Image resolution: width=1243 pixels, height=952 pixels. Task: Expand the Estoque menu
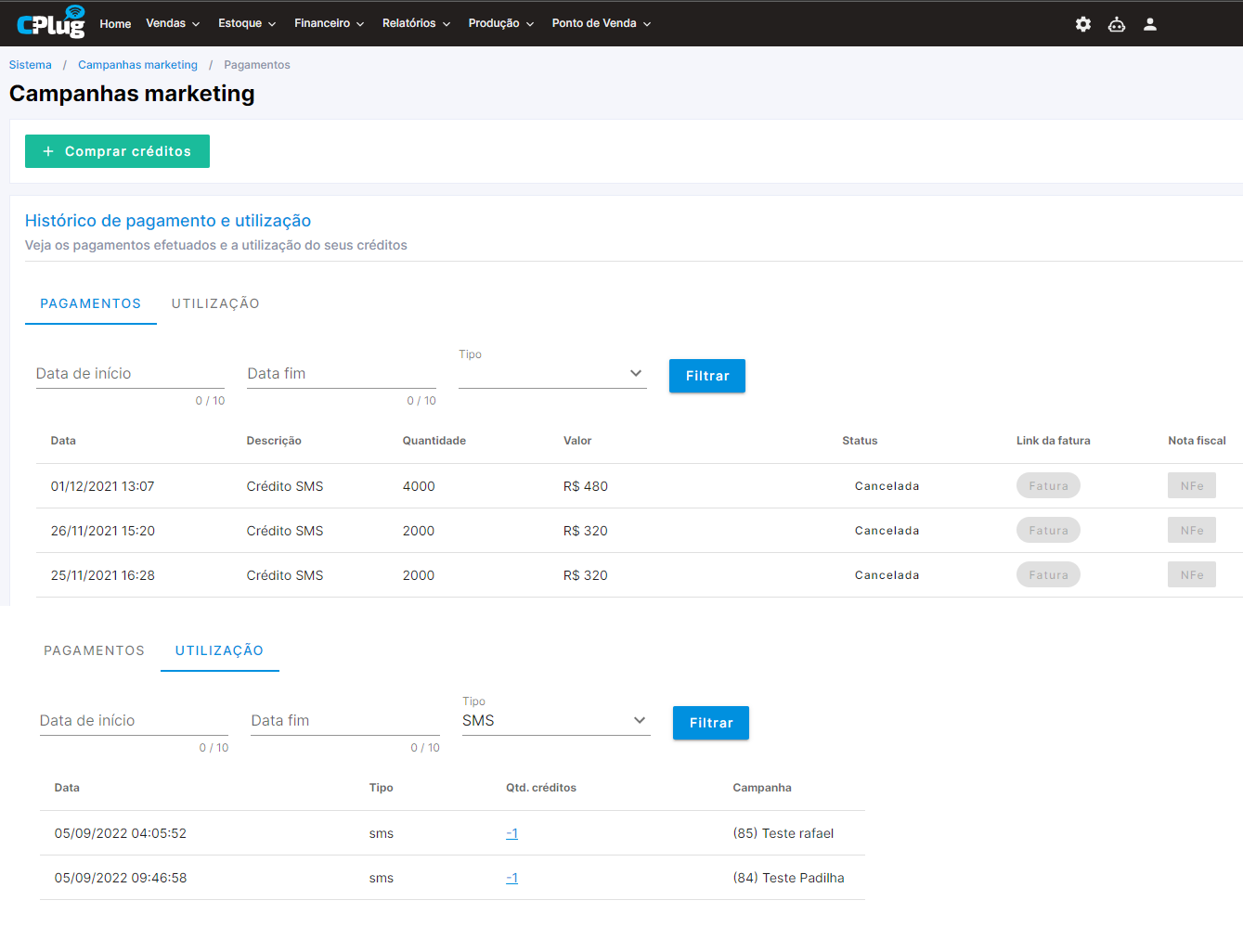tap(247, 23)
